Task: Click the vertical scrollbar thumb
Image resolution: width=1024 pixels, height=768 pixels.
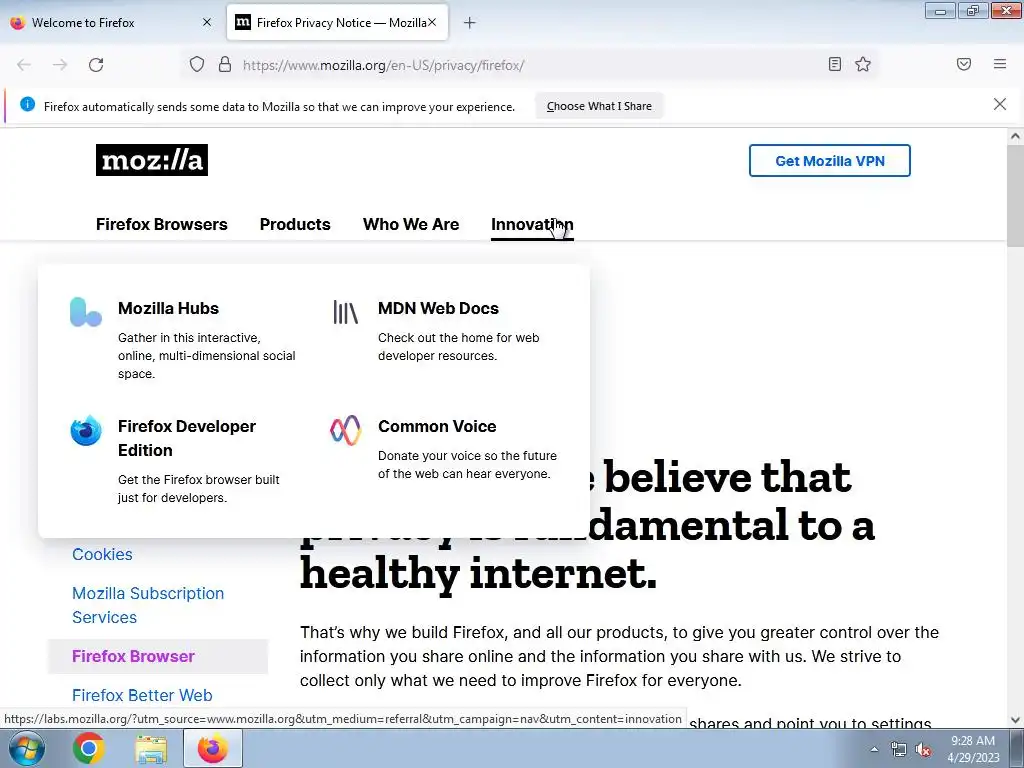Action: tap(1015, 195)
